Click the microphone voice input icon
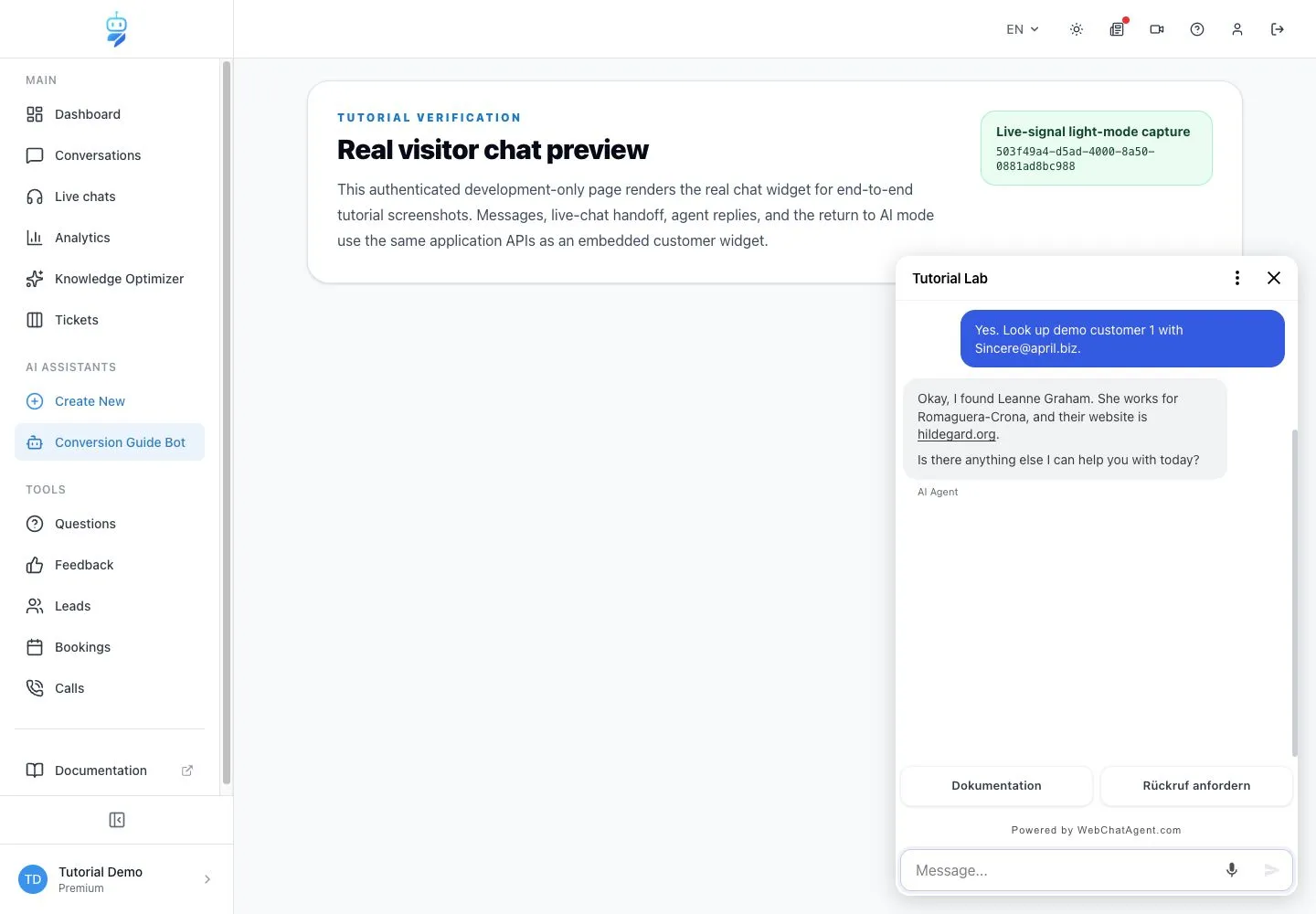The image size is (1316, 914). 1232,870
